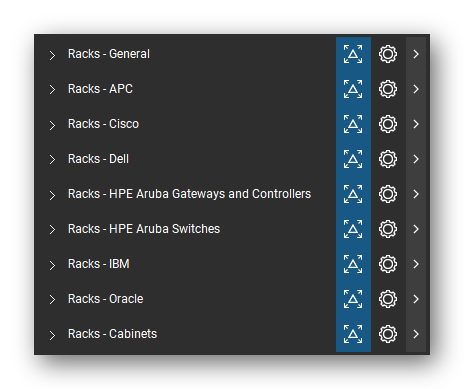The width and height of the screenshot is (464, 389).
Task: Open gear settings for Racks - Oracle
Action: tap(388, 299)
